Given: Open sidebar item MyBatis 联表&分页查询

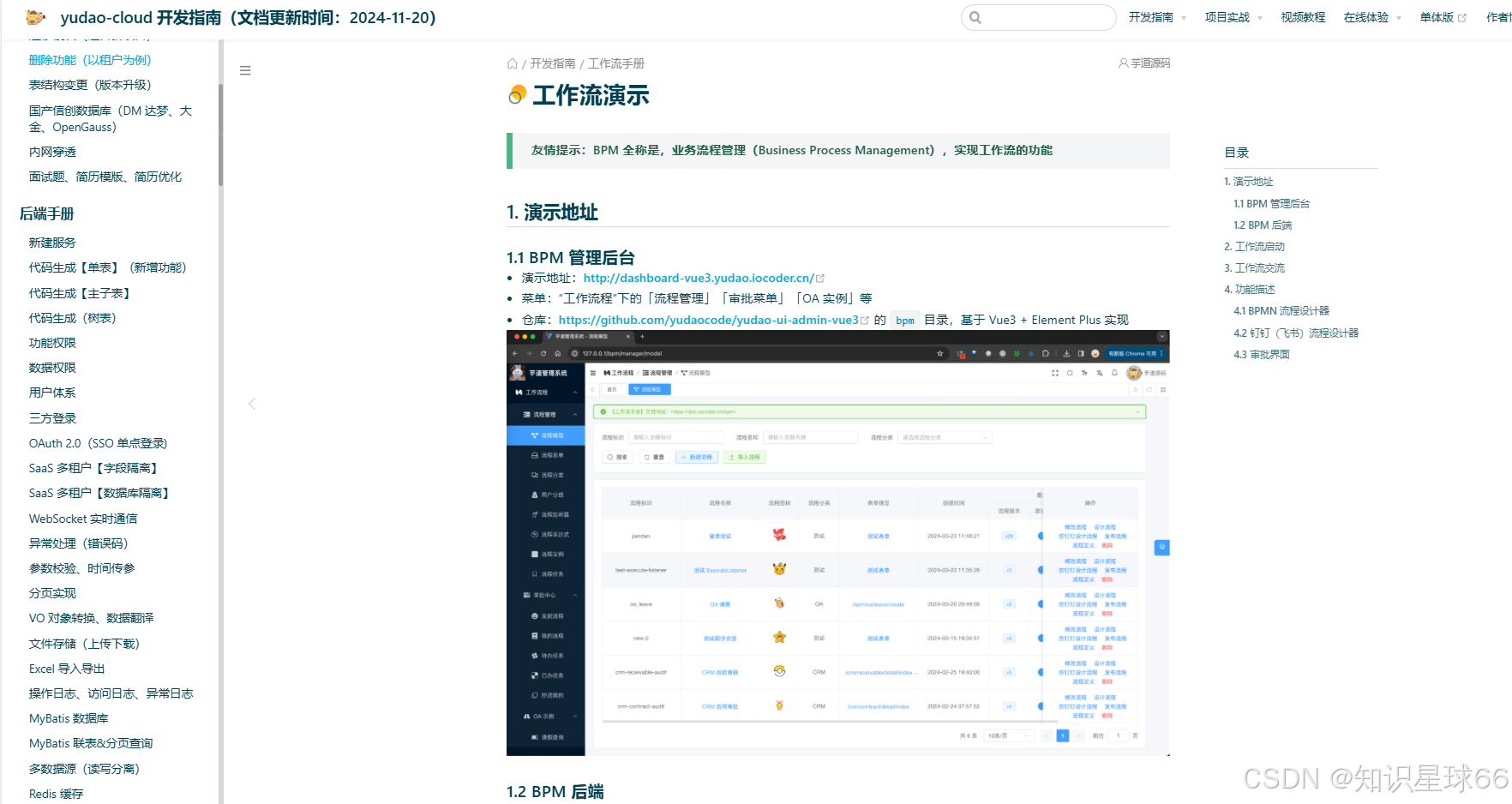Looking at the screenshot, I should tap(91, 743).
